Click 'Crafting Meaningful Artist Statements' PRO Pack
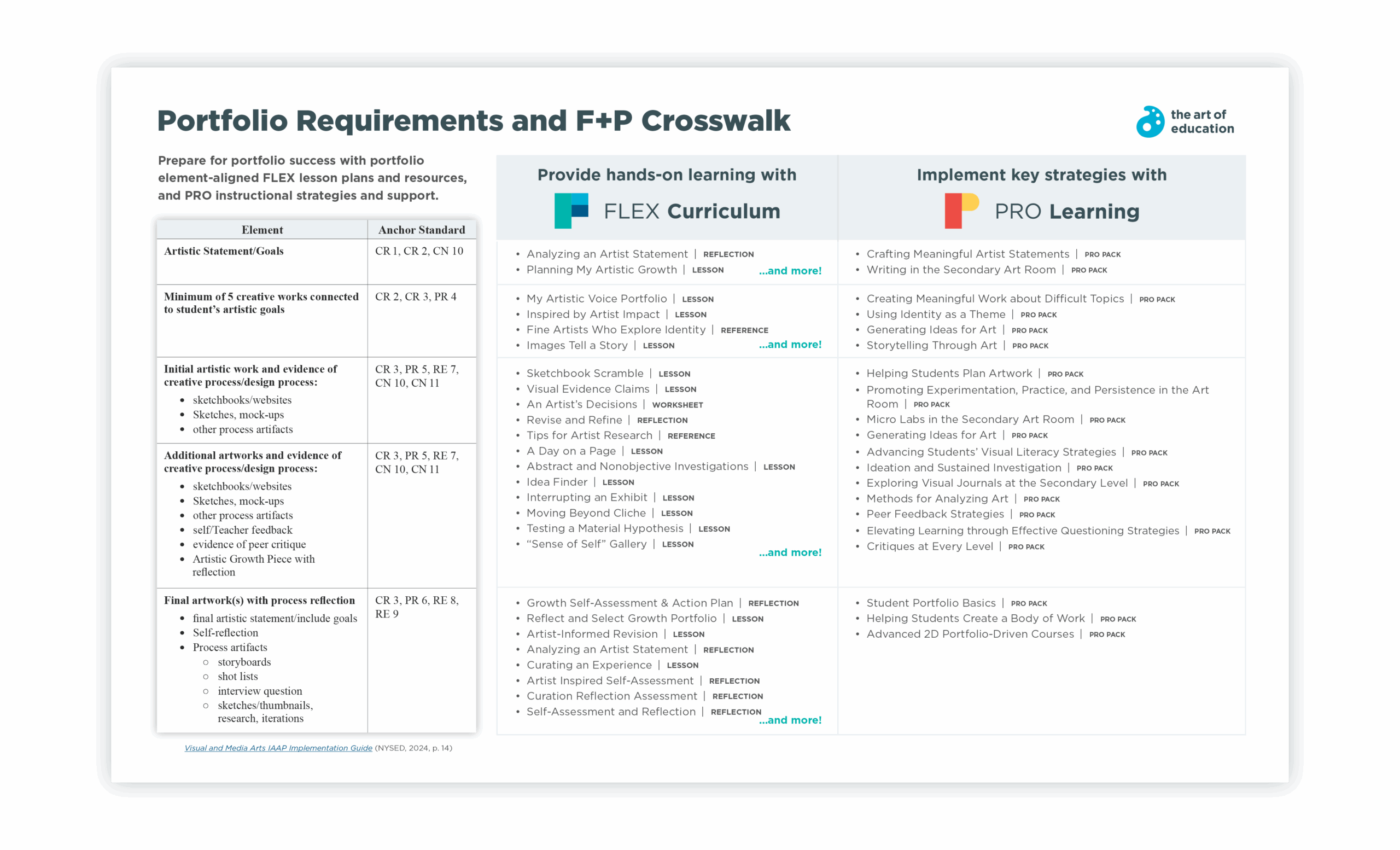 pyautogui.click(x=967, y=254)
